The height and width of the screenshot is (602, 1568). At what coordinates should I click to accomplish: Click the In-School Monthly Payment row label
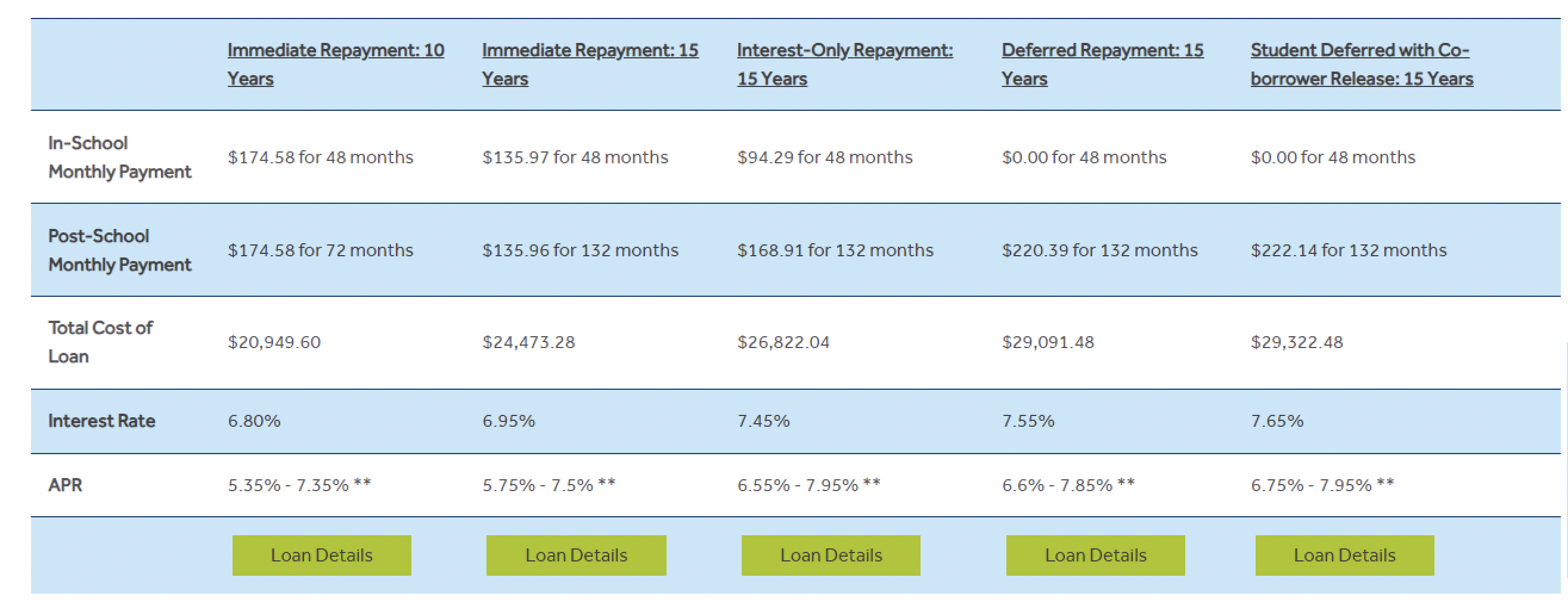tap(119, 157)
